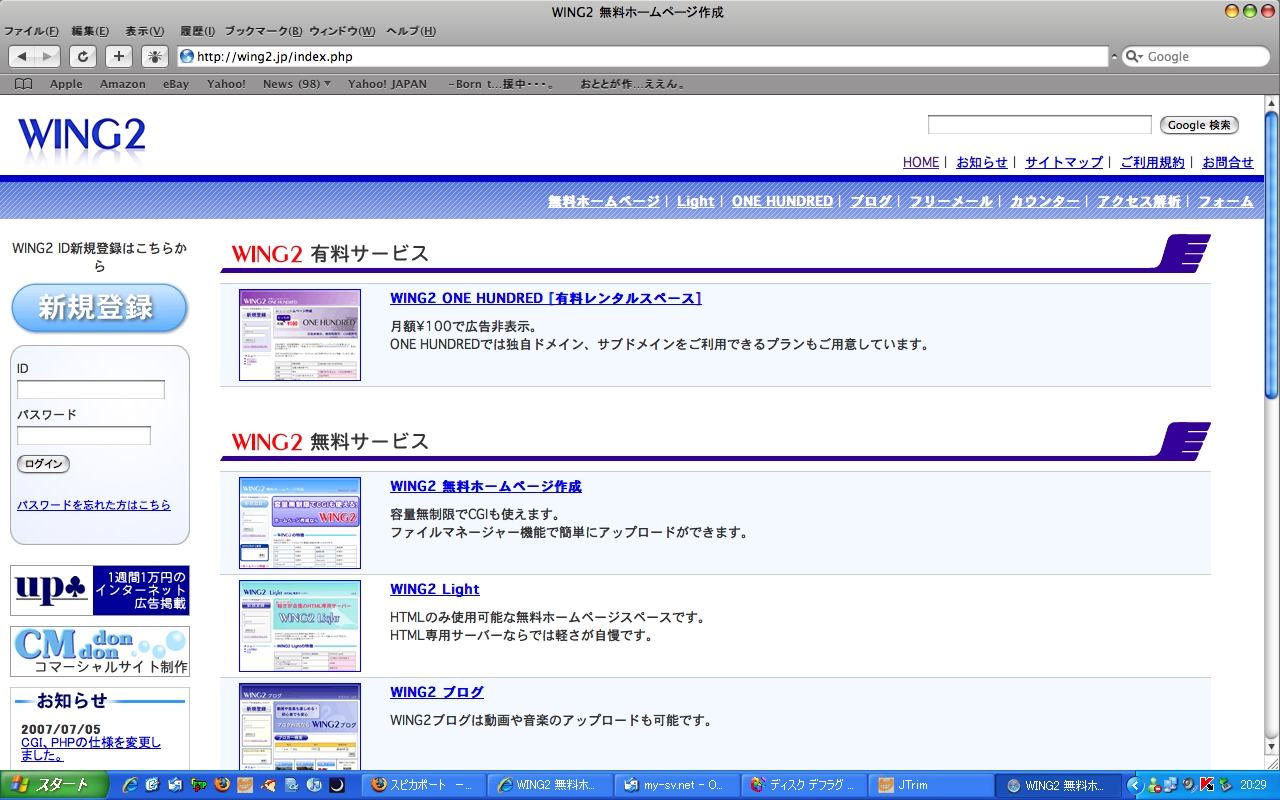Open the address bar history dropdown arrow
Viewport: 1280px width, 800px height.
(1114, 57)
